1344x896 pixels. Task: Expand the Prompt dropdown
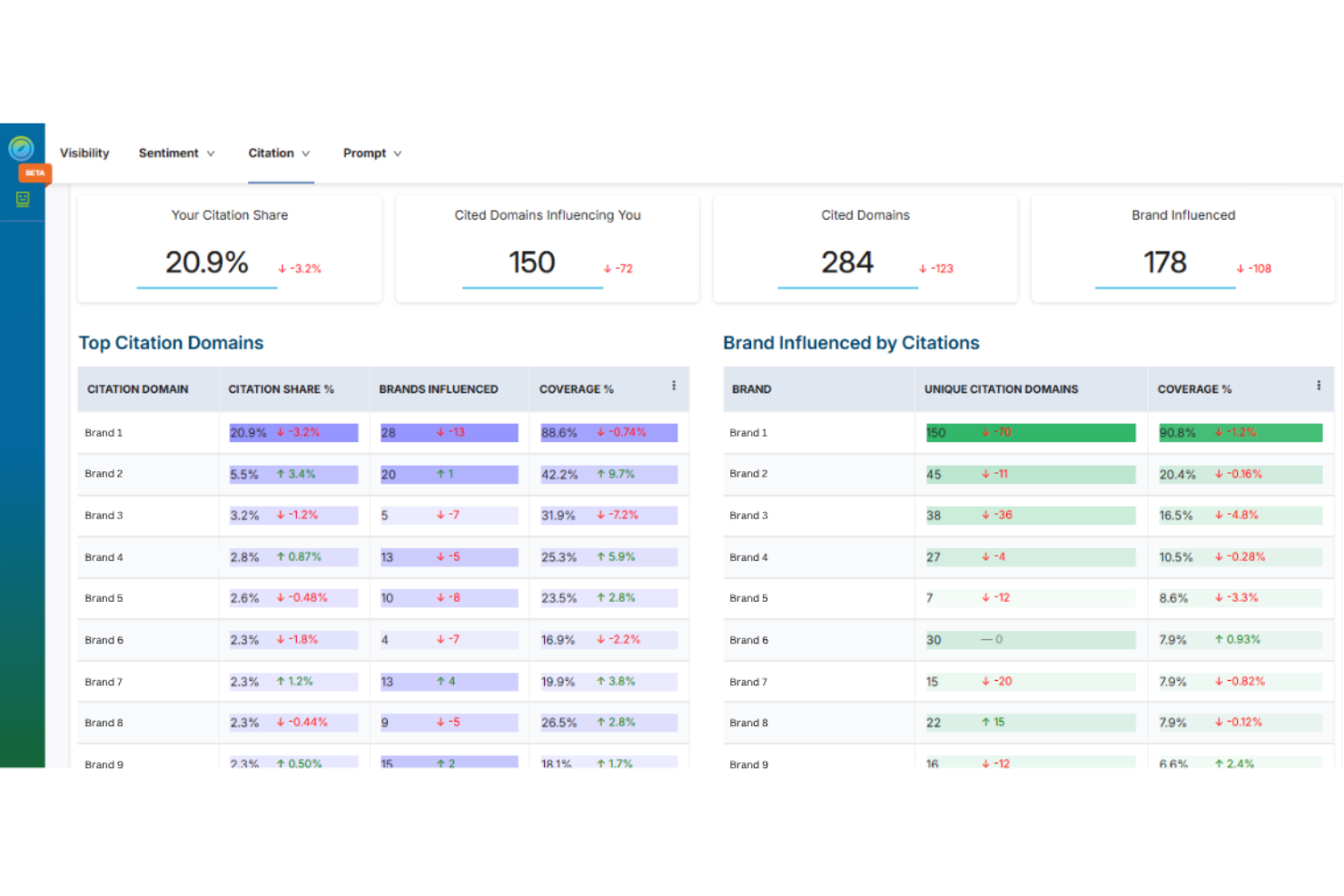(371, 153)
